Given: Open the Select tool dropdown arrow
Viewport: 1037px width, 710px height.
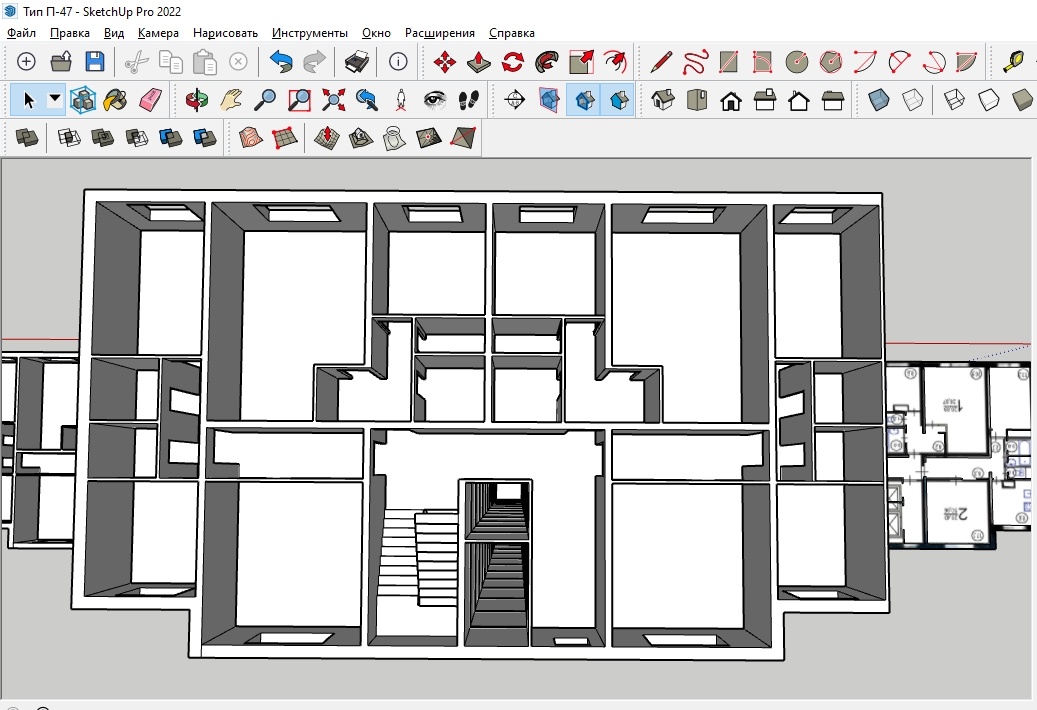Looking at the screenshot, I should 55,99.
